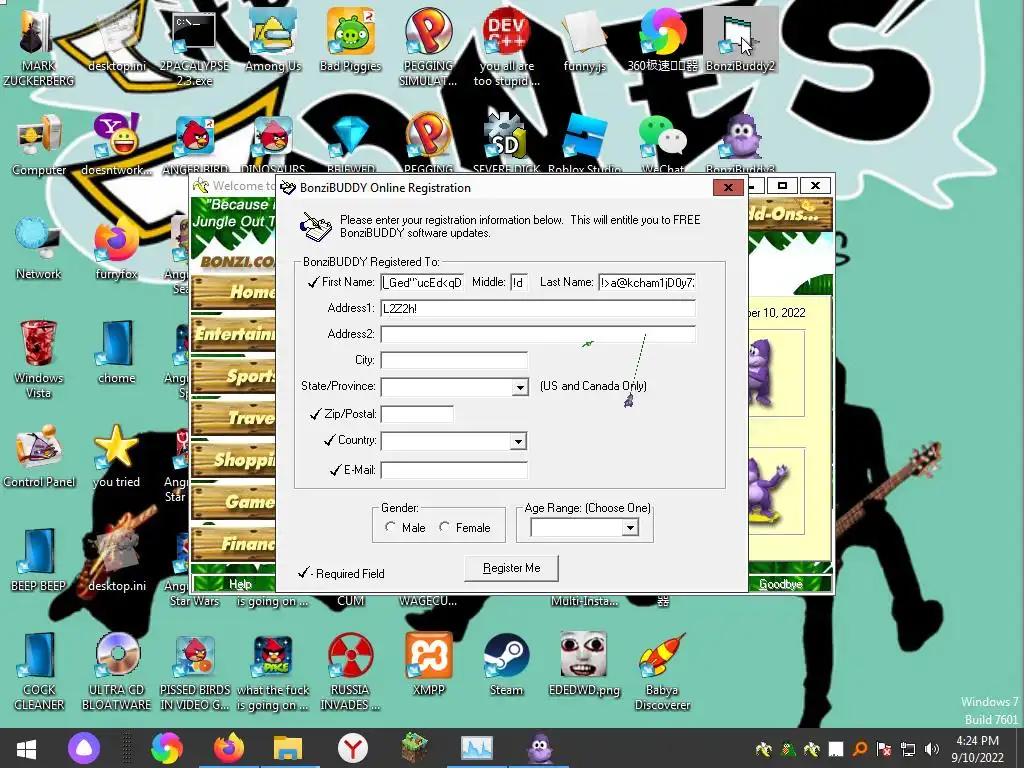Select the Computer desktop icon
This screenshot has height=768, width=1024.
coord(39,145)
